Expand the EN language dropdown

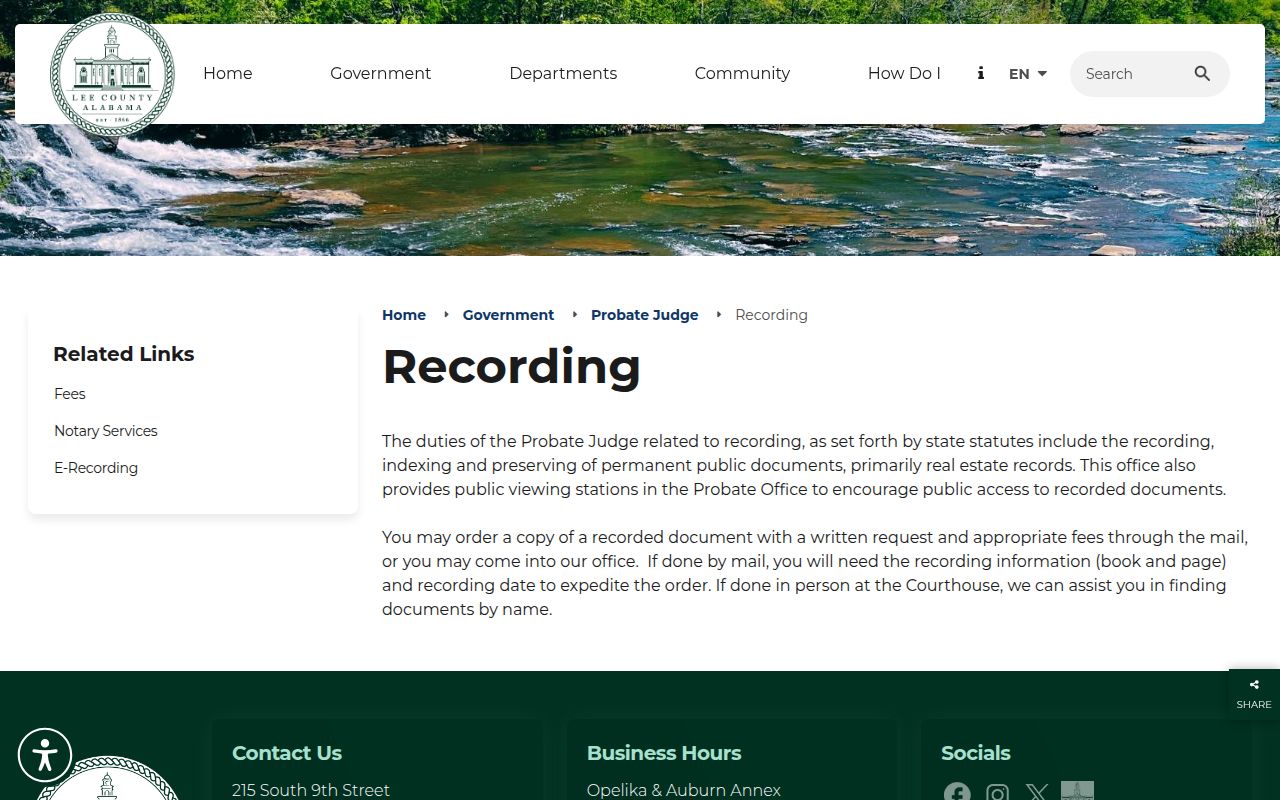coord(1028,74)
